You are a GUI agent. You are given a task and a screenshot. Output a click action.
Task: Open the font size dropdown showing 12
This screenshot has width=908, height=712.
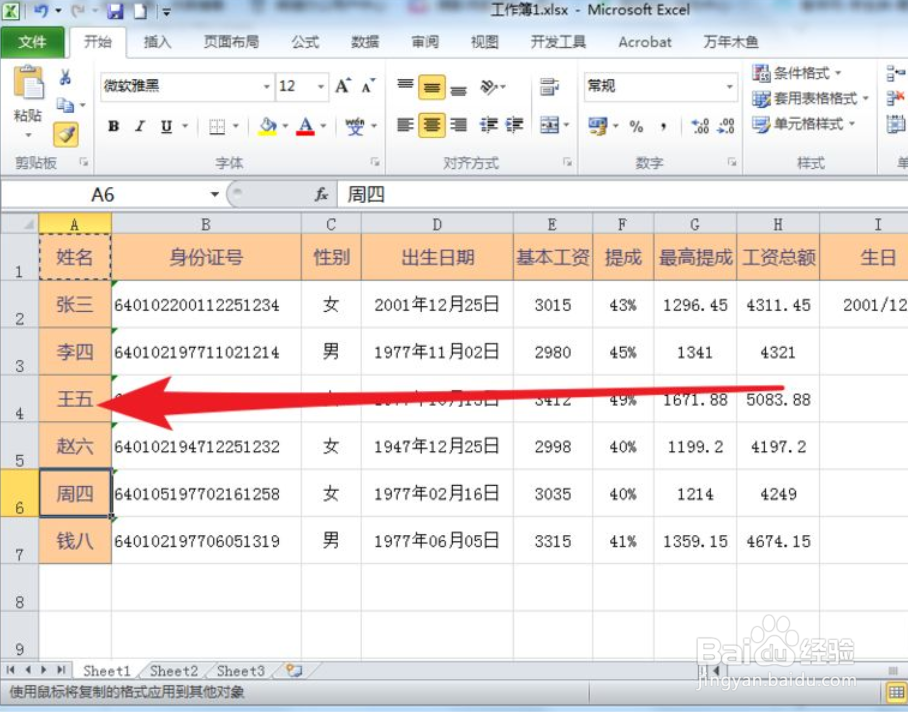[x=320, y=87]
